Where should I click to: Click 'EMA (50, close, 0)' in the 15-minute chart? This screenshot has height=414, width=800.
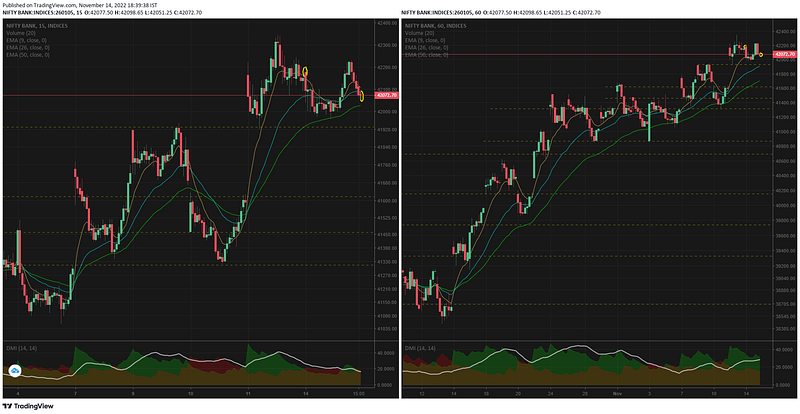[28, 55]
